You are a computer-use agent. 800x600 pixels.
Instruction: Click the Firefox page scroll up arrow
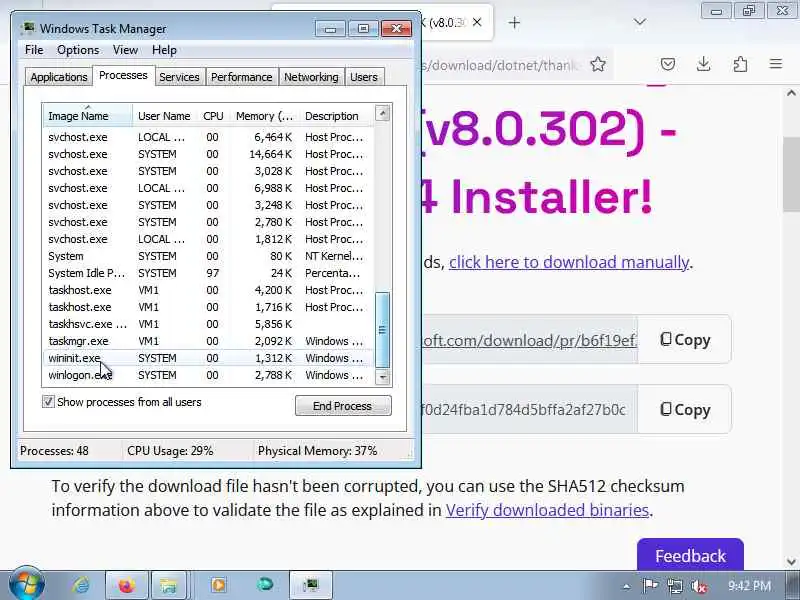pyautogui.click(x=791, y=93)
